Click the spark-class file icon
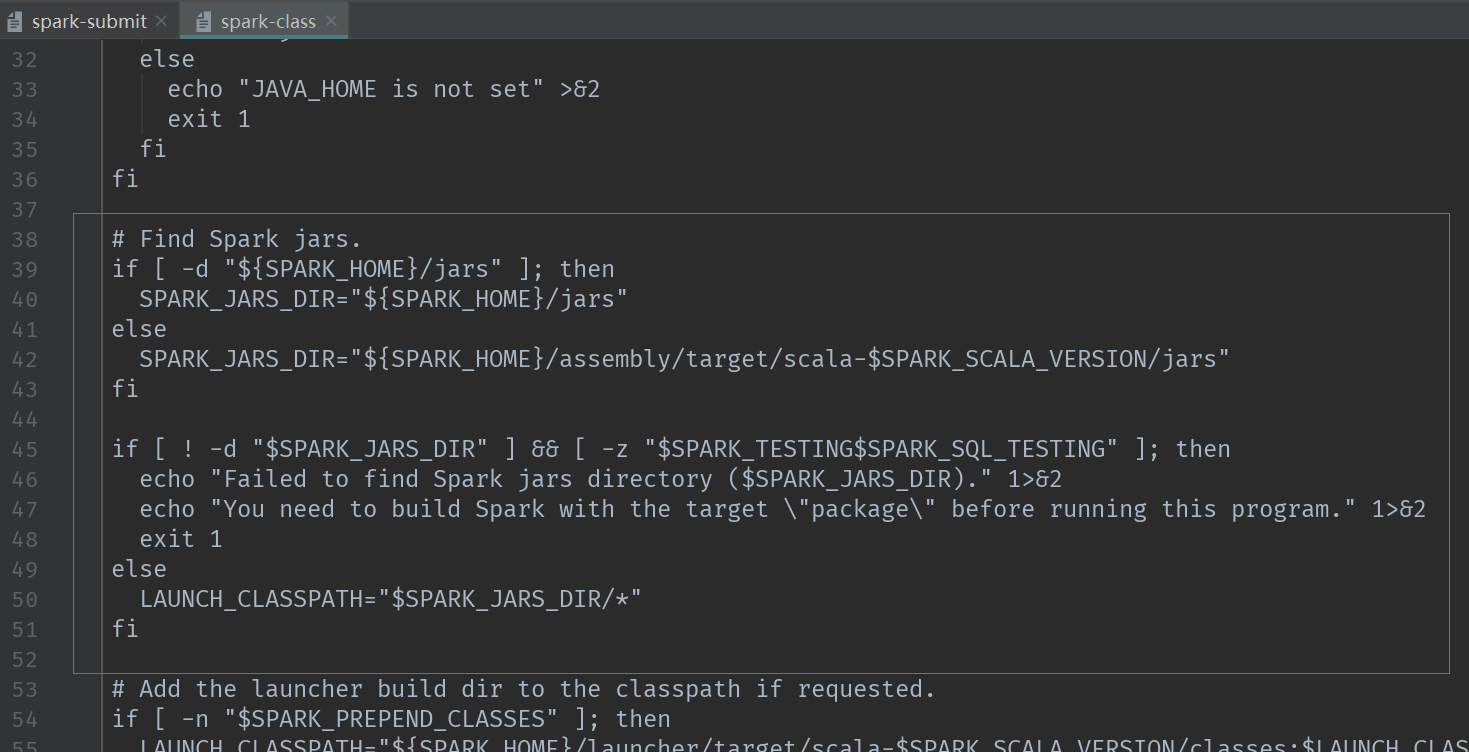Screen dimensions: 1469x752 (x=203, y=21)
